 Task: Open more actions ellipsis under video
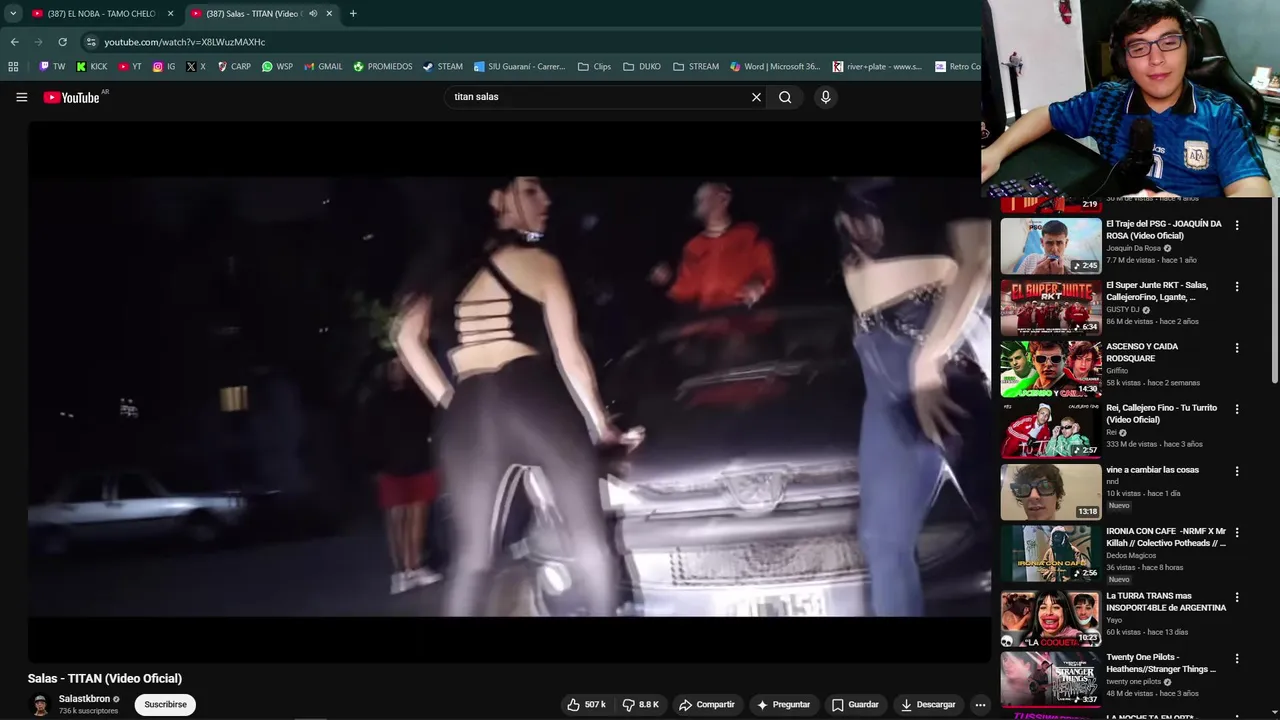coord(980,705)
